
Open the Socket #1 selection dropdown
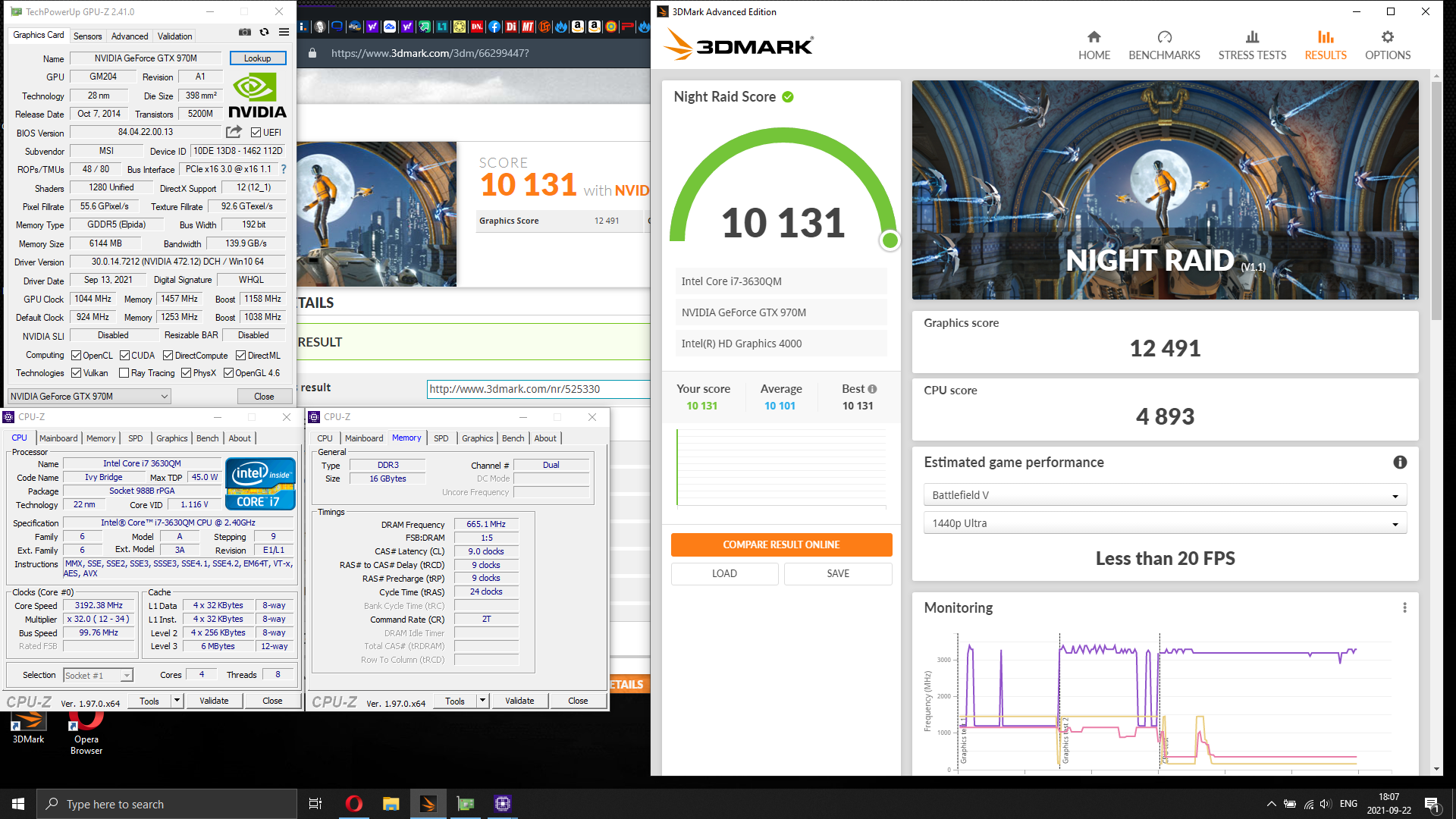coord(98,676)
